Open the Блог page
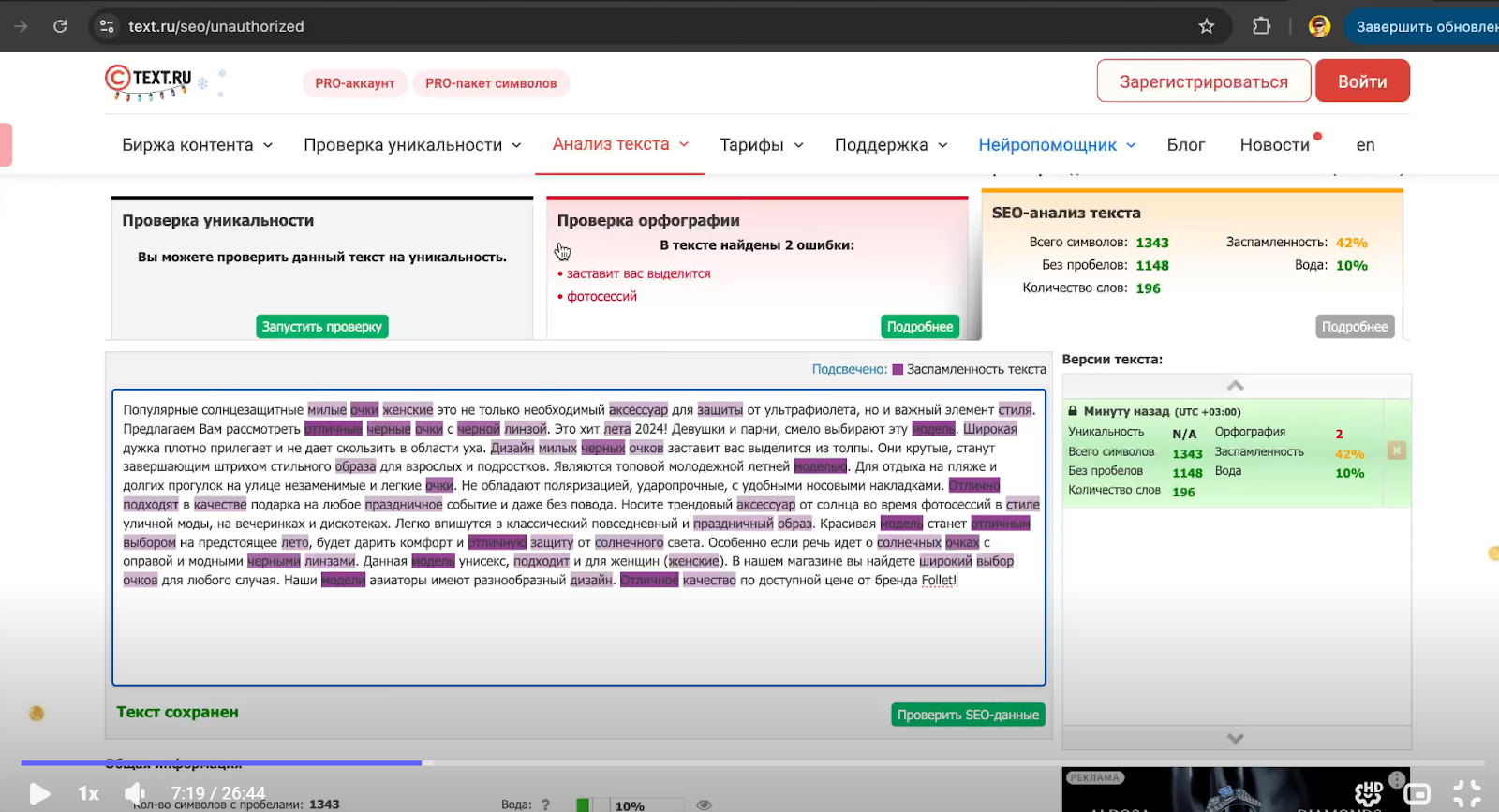Screen dimensions: 1499x812 tap(1185, 145)
